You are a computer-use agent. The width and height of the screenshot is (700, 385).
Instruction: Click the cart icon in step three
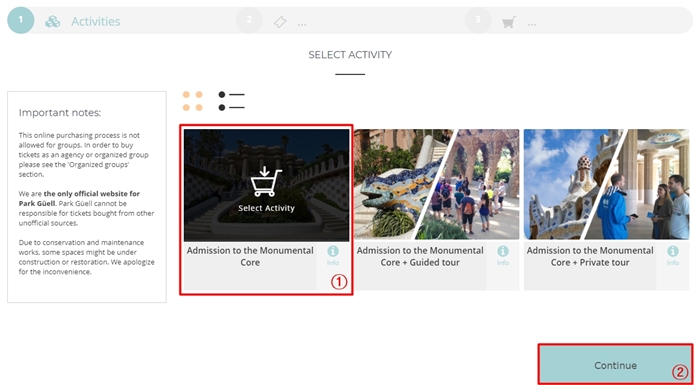click(509, 22)
